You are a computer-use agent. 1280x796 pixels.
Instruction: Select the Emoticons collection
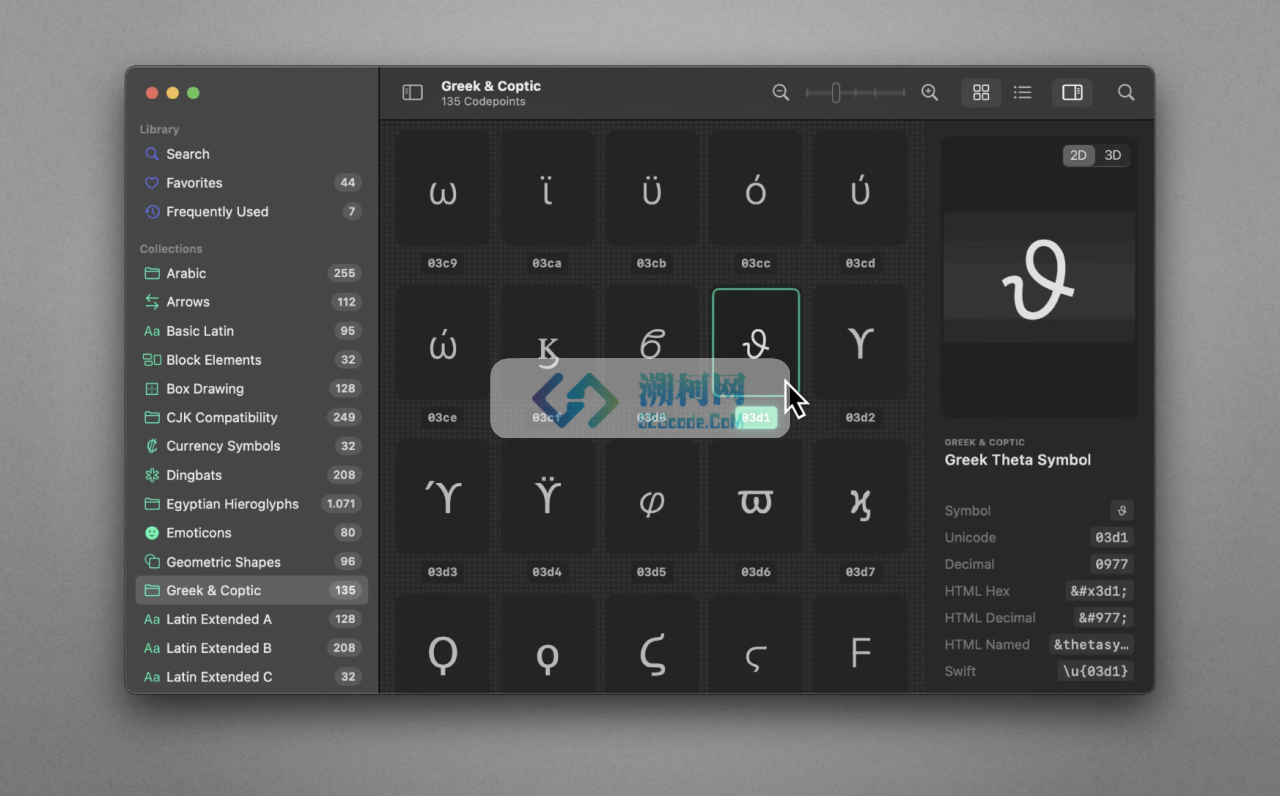click(x=251, y=533)
